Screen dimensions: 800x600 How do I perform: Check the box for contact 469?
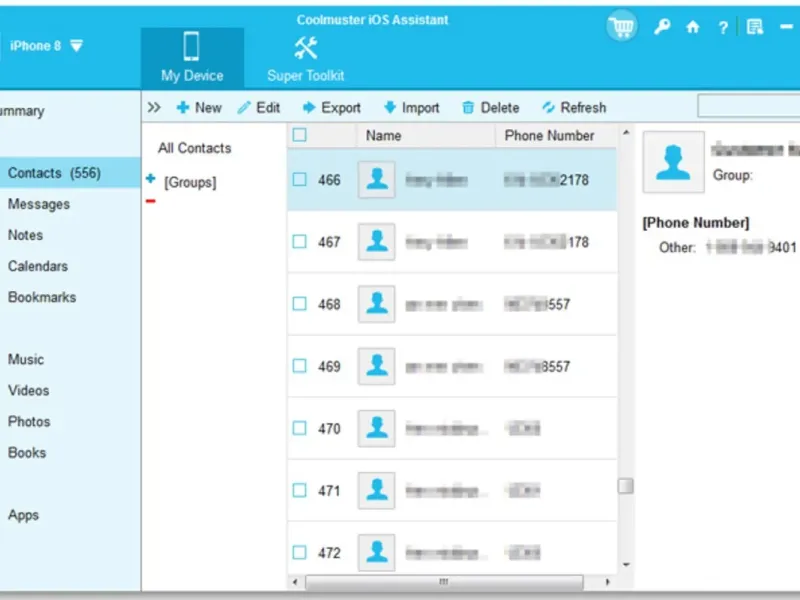[299, 366]
